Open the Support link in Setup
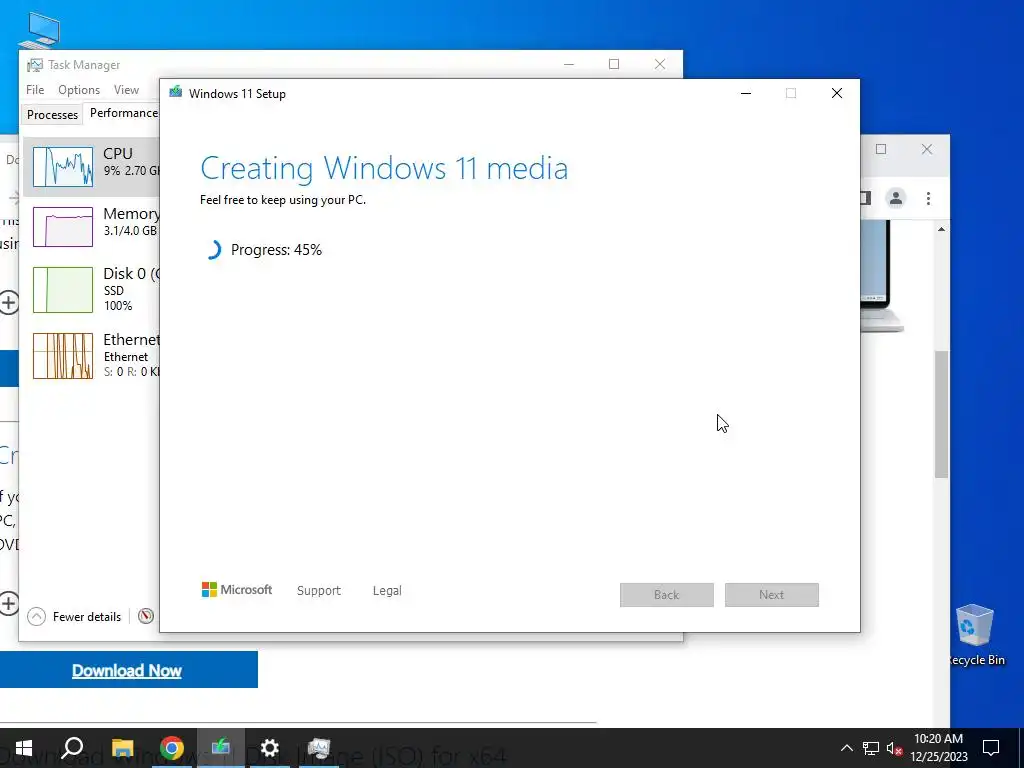Image resolution: width=1024 pixels, height=768 pixels. 319,590
